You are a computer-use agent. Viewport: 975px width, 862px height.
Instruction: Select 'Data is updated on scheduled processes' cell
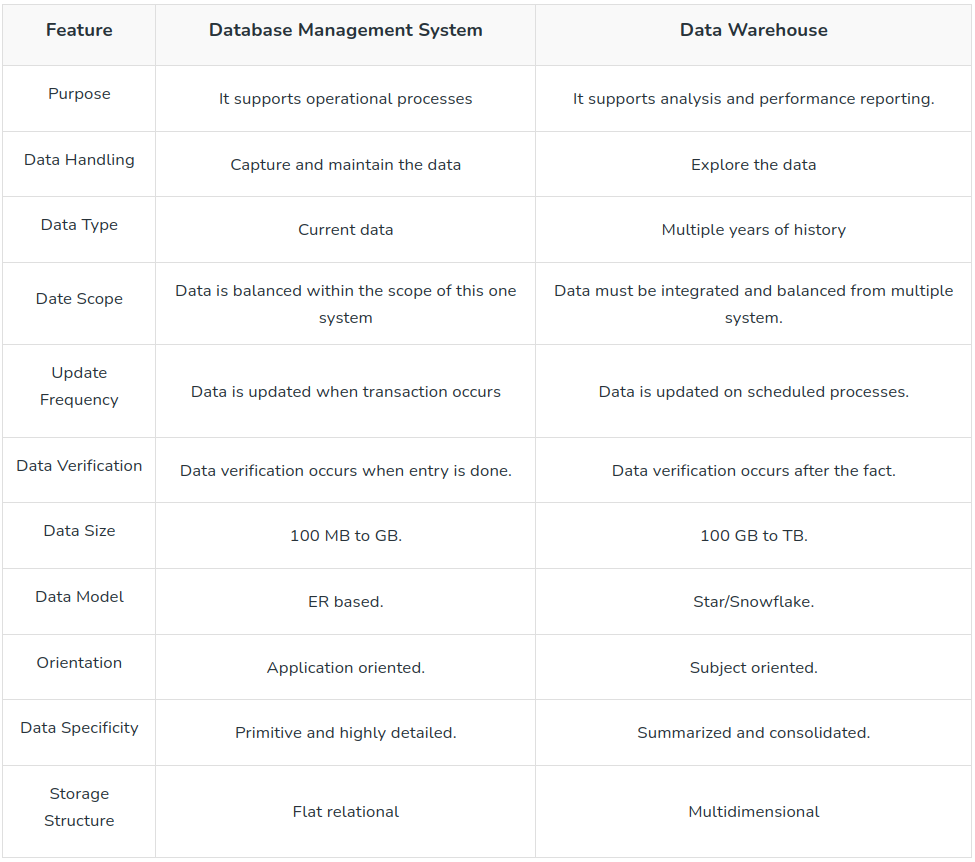(753, 392)
